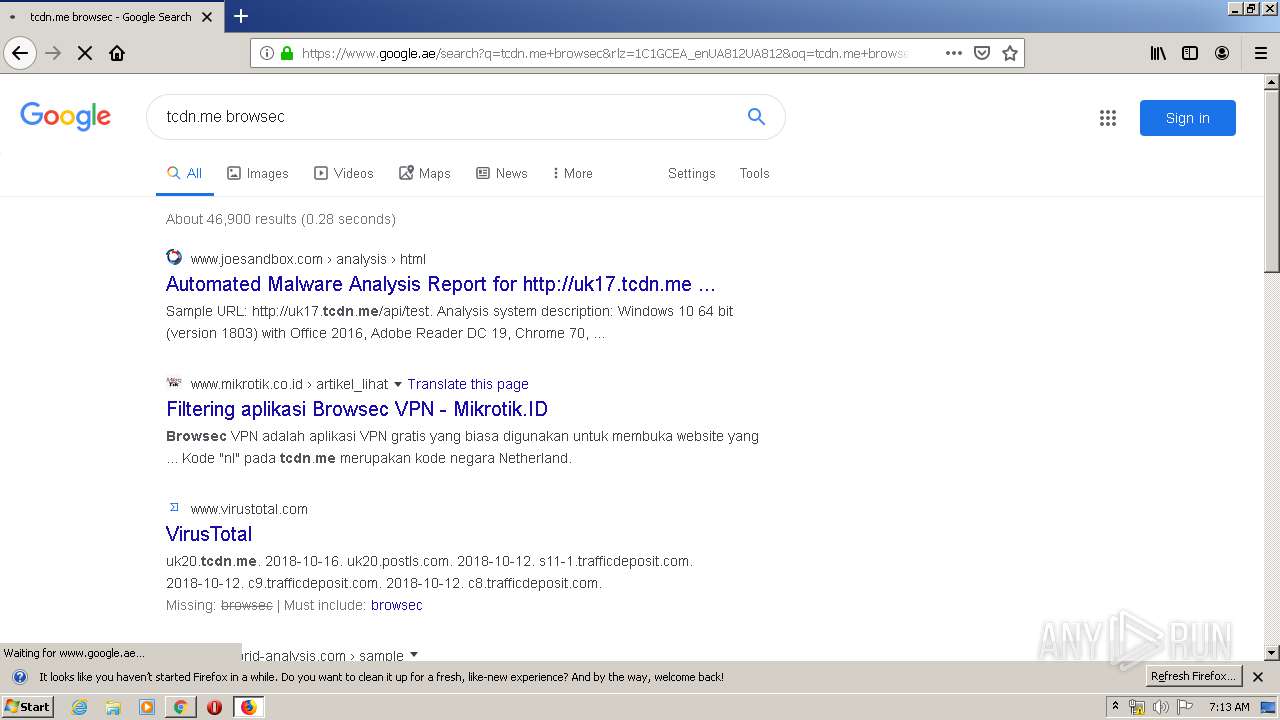The height and width of the screenshot is (720, 1280).
Task: Click Translate this page link
Action: pyautogui.click(x=468, y=384)
